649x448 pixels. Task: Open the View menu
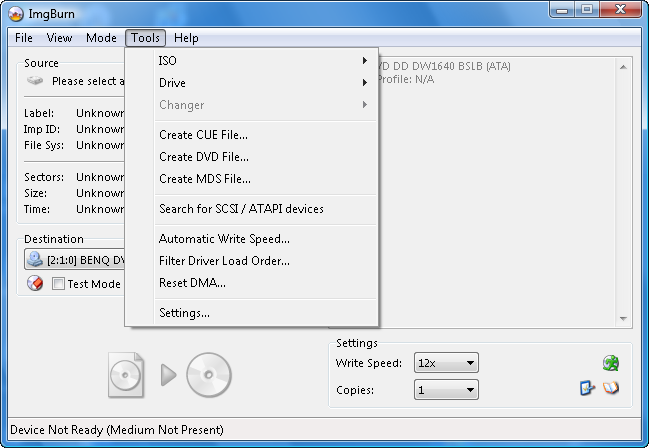click(59, 38)
